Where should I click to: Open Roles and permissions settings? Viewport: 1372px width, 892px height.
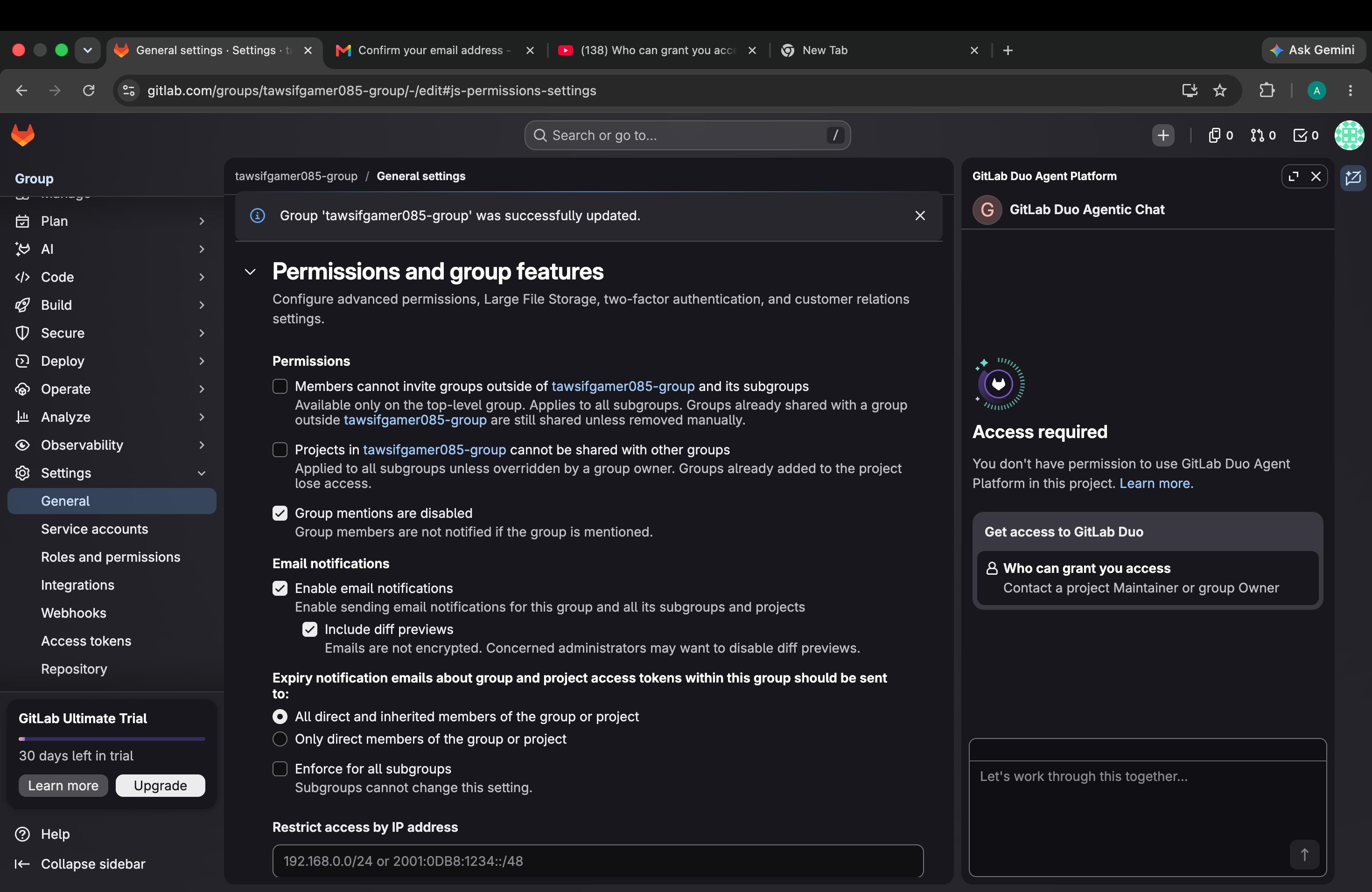(110, 557)
